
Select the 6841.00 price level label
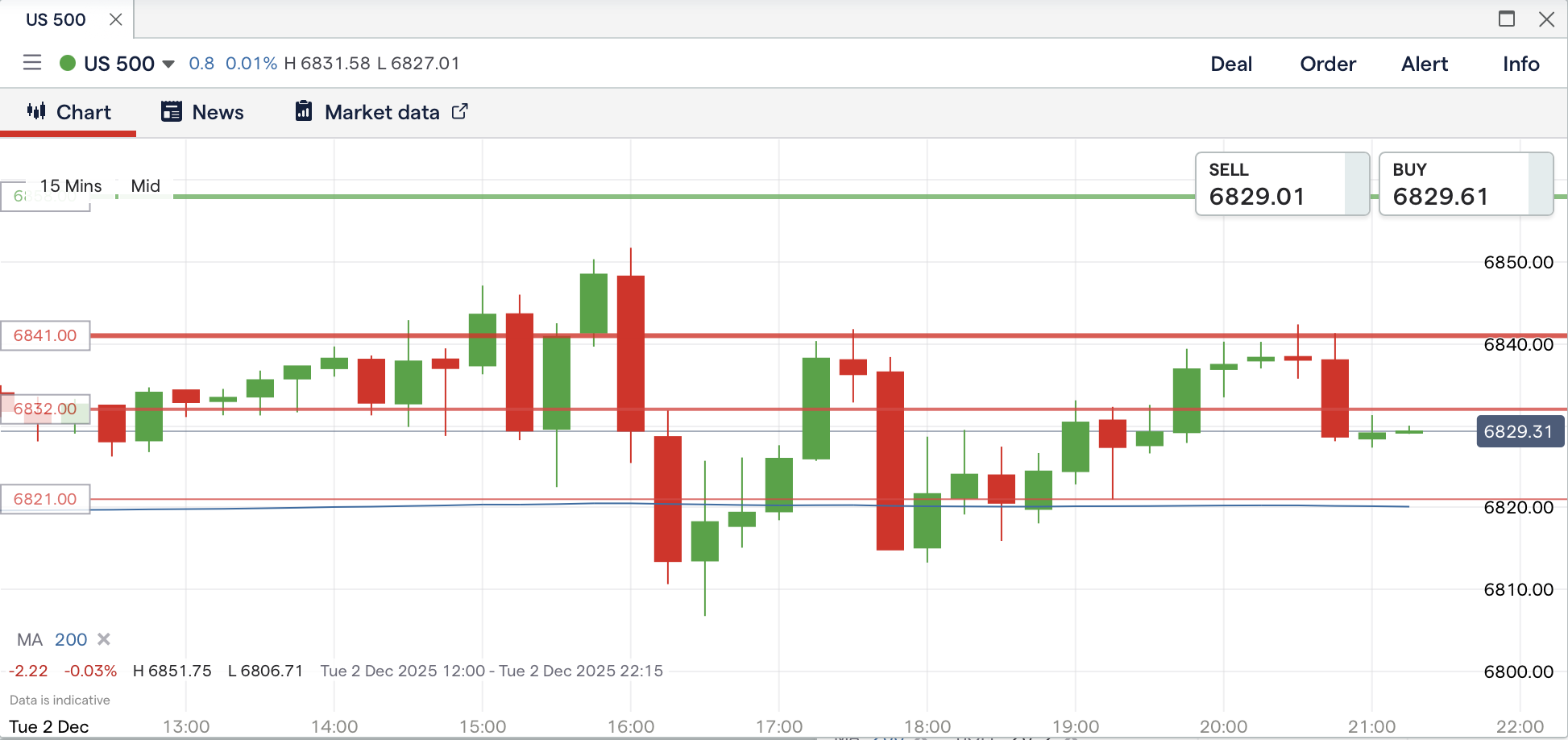(45, 335)
